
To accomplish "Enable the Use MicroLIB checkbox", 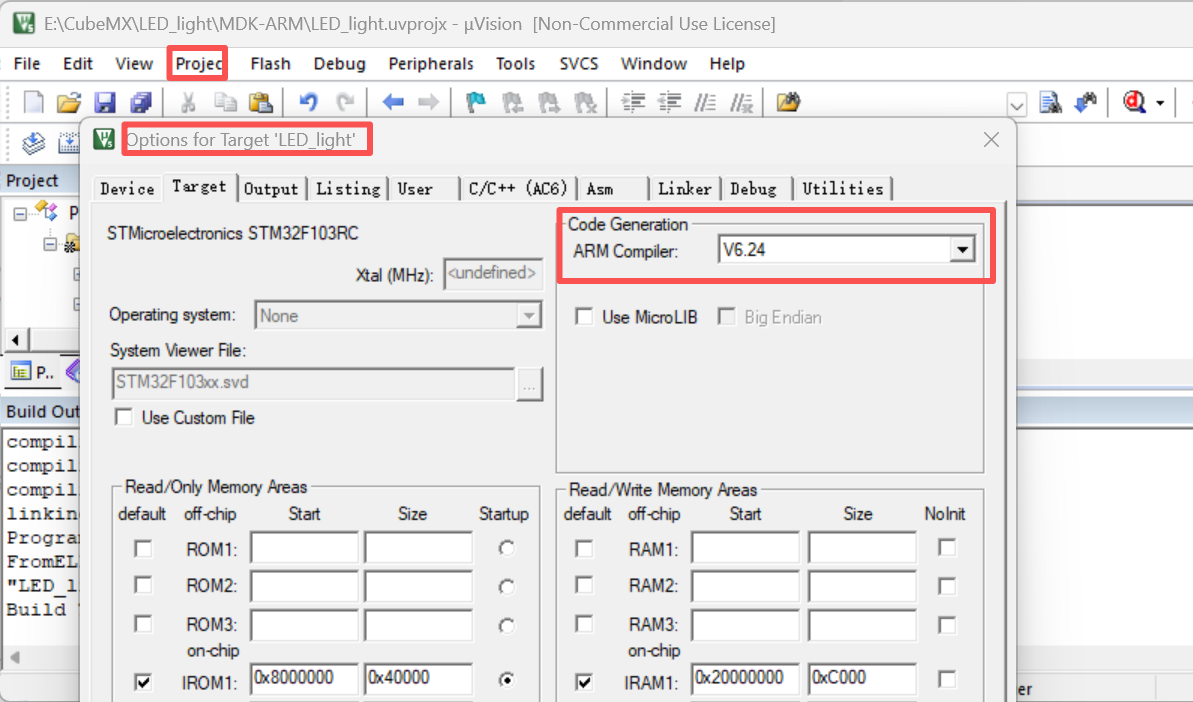I will [584, 316].
